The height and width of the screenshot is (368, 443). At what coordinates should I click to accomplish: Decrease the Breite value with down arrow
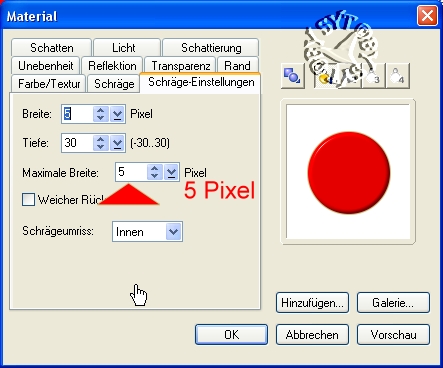click(x=101, y=118)
